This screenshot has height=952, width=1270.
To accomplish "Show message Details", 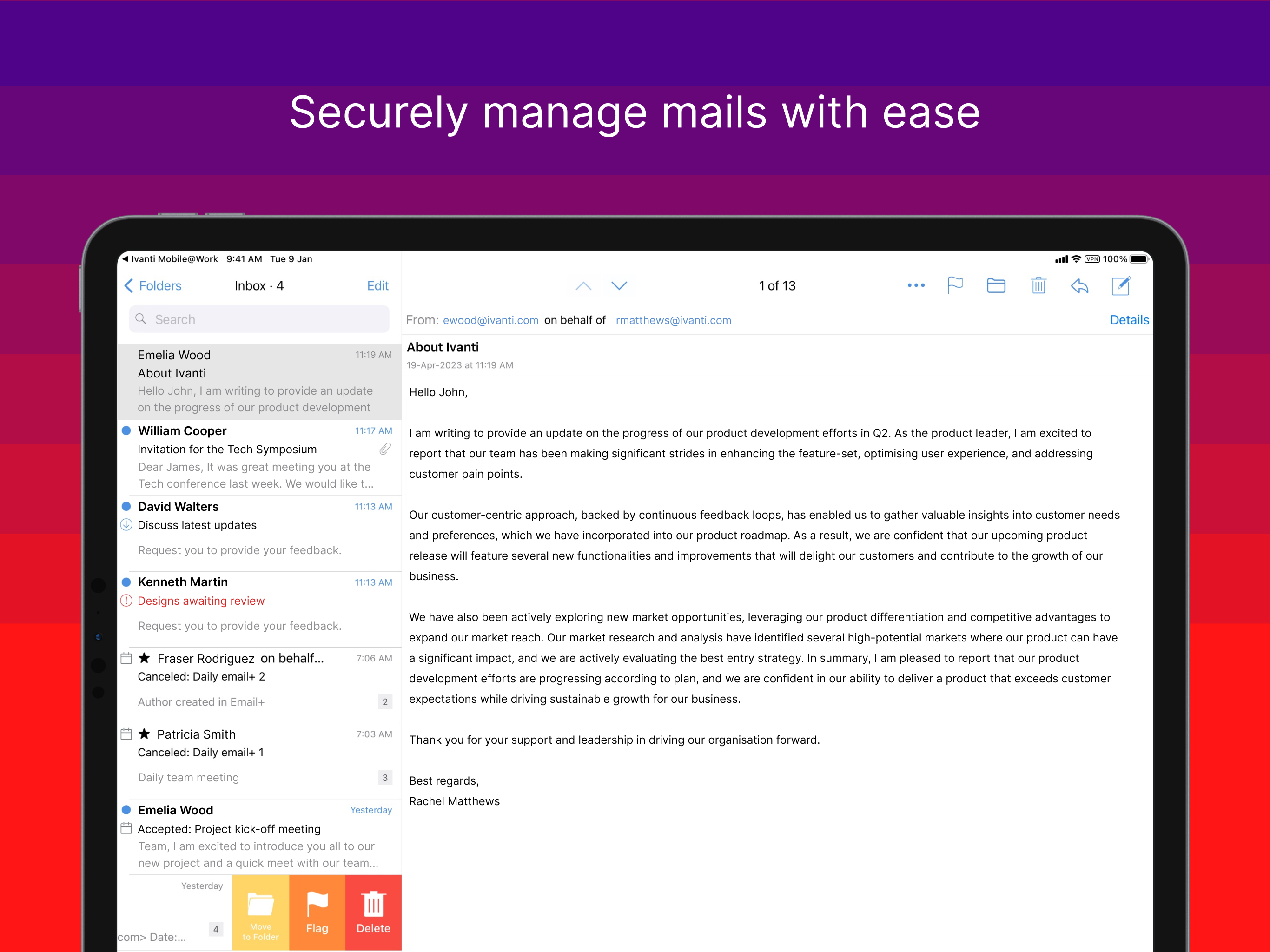I will click(x=1129, y=320).
